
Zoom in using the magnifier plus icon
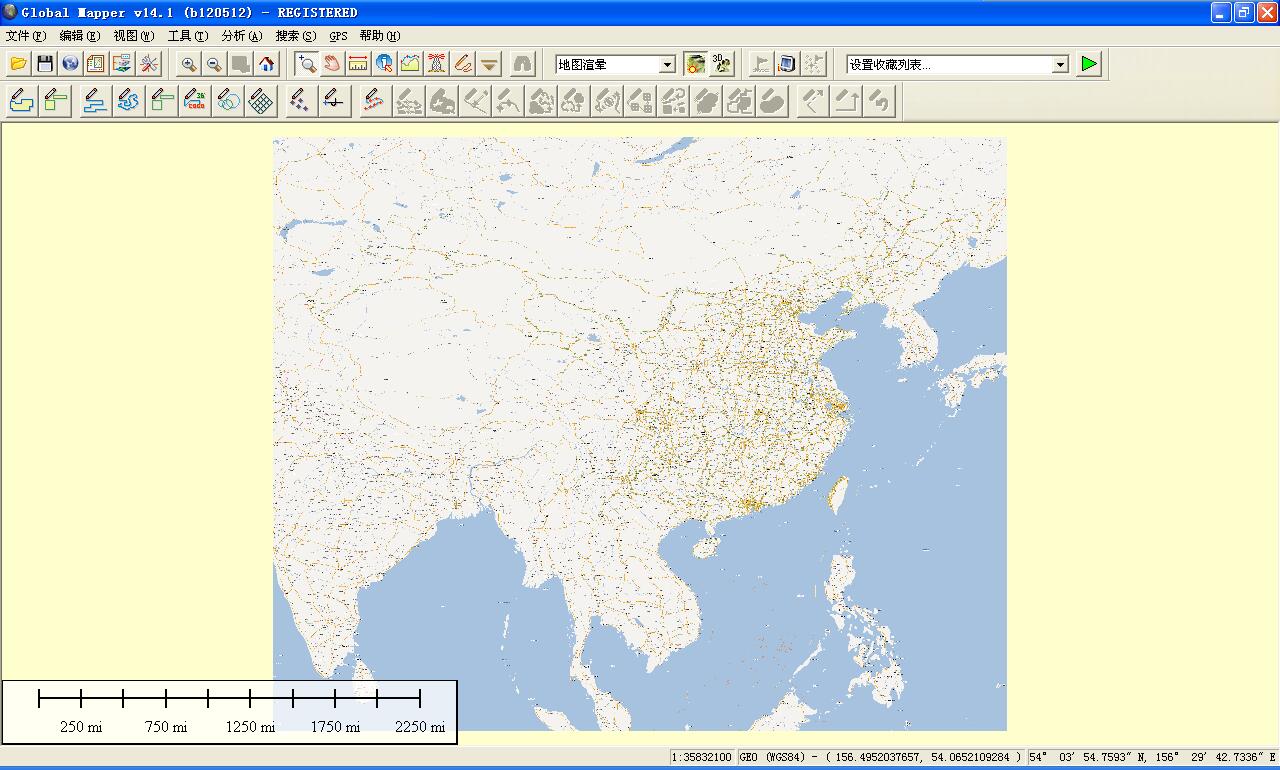point(188,64)
